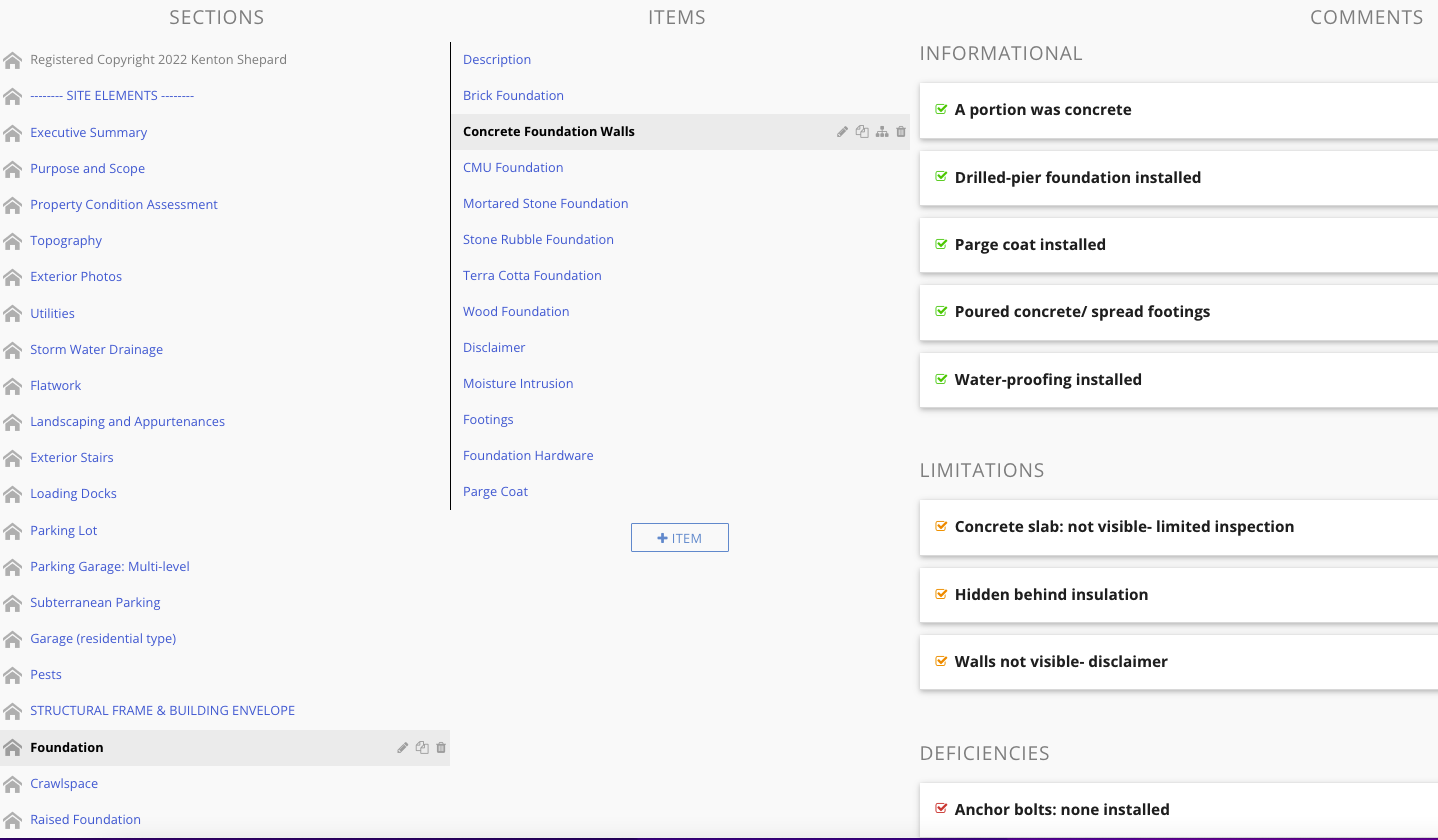Toggle checkbox for Poured concrete/ spread footings
Image resolution: width=1438 pixels, height=840 pixels.
pyautogui.click(x=940, y=311)
